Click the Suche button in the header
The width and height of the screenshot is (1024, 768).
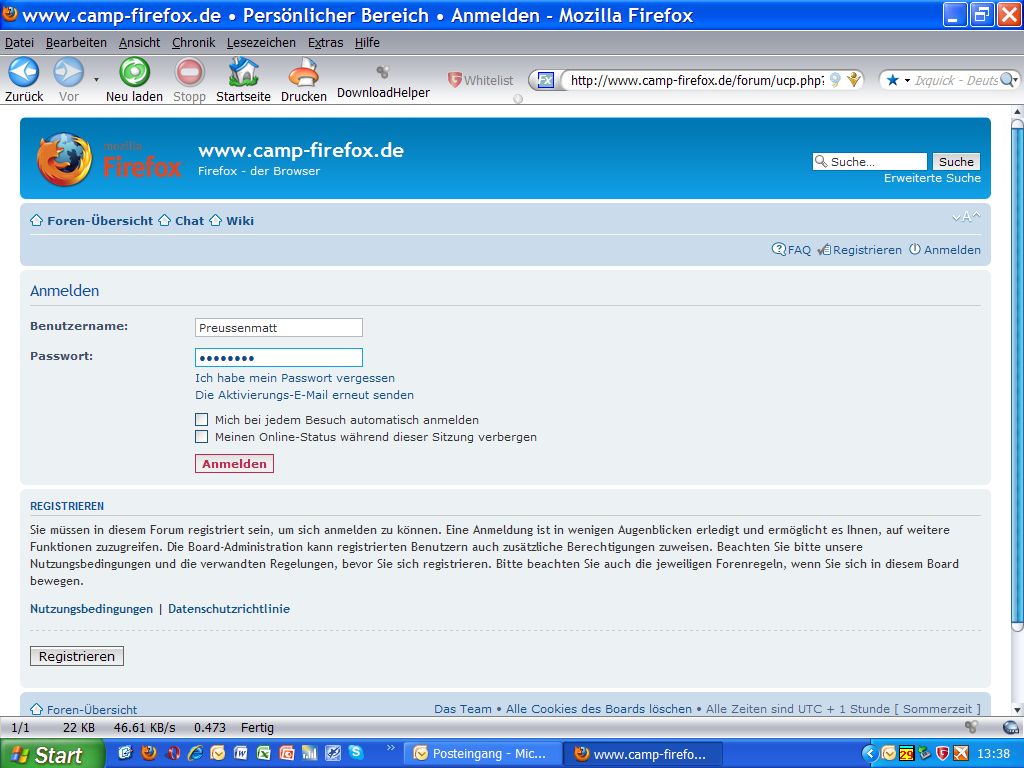(956, 161)
